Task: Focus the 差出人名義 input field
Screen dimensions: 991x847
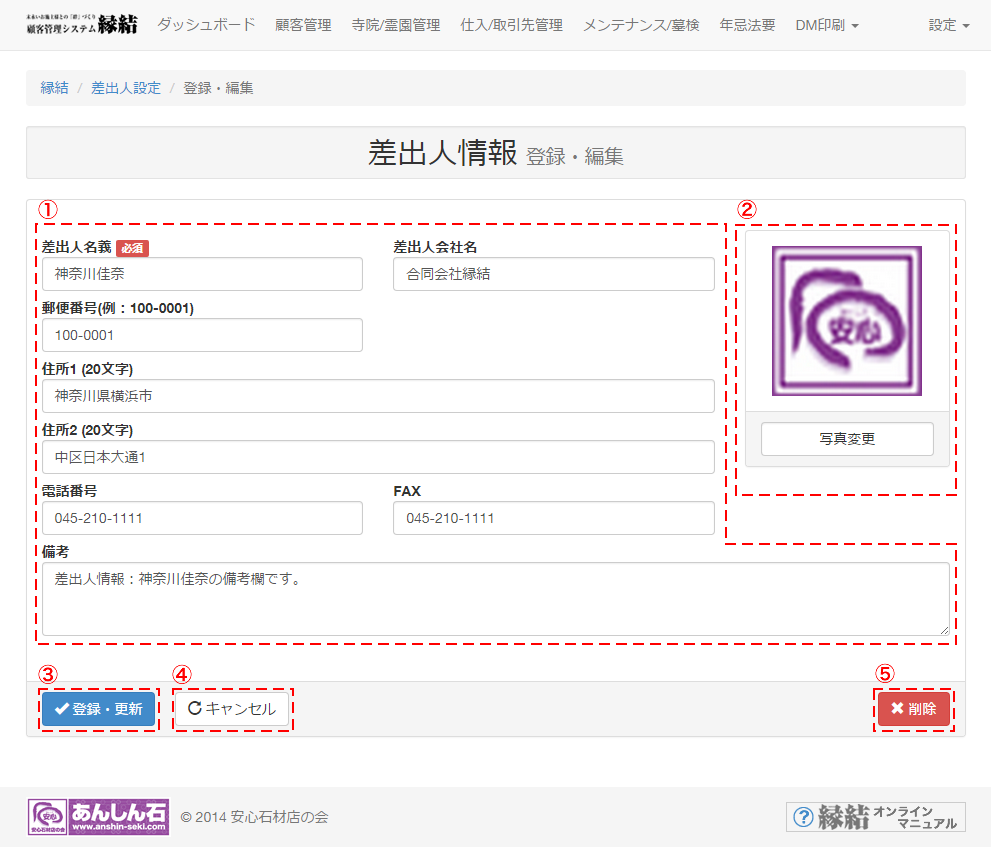Action: point(202,274)
